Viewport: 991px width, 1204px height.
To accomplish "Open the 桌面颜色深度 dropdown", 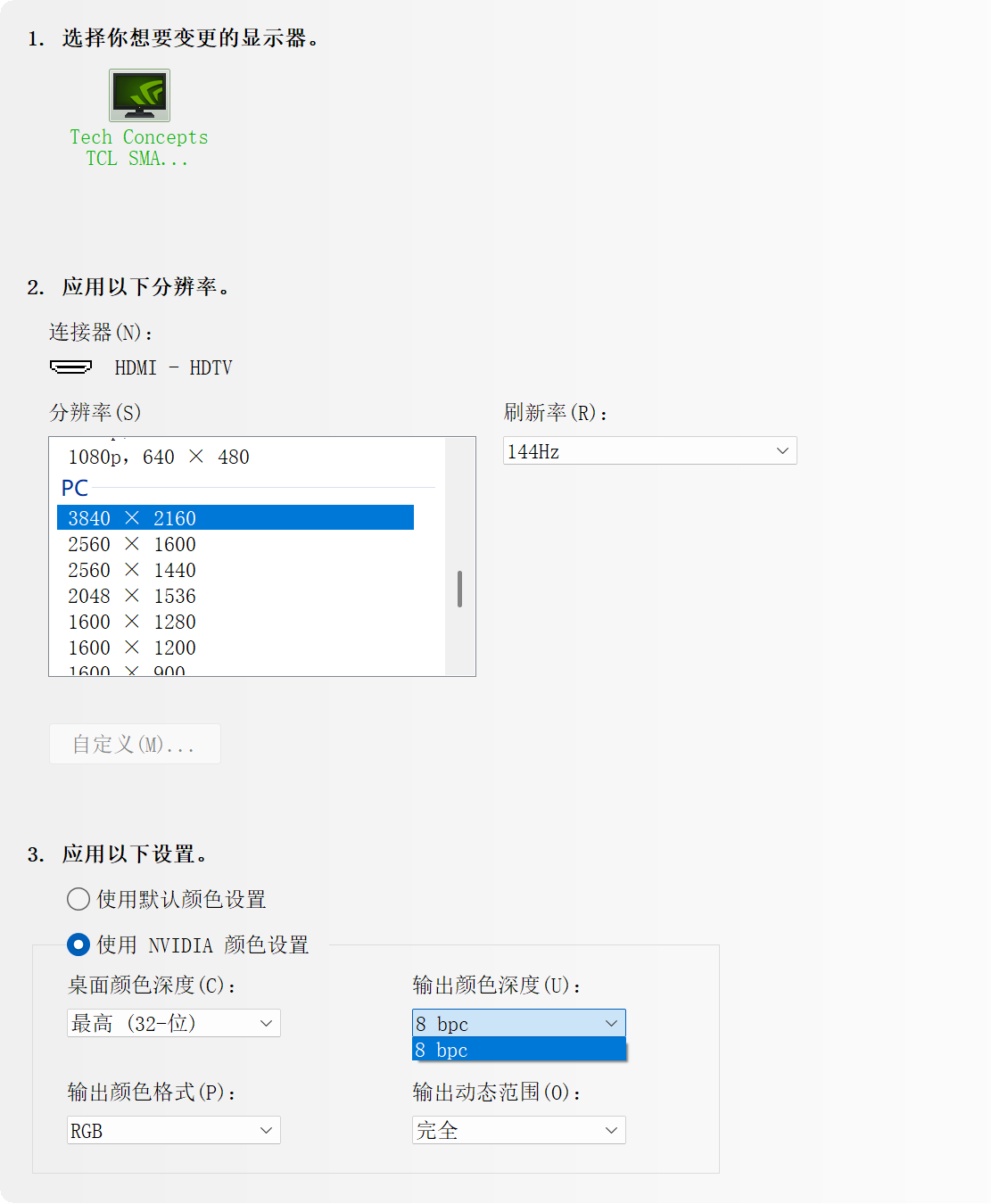I will click(x=173, y=1023).
